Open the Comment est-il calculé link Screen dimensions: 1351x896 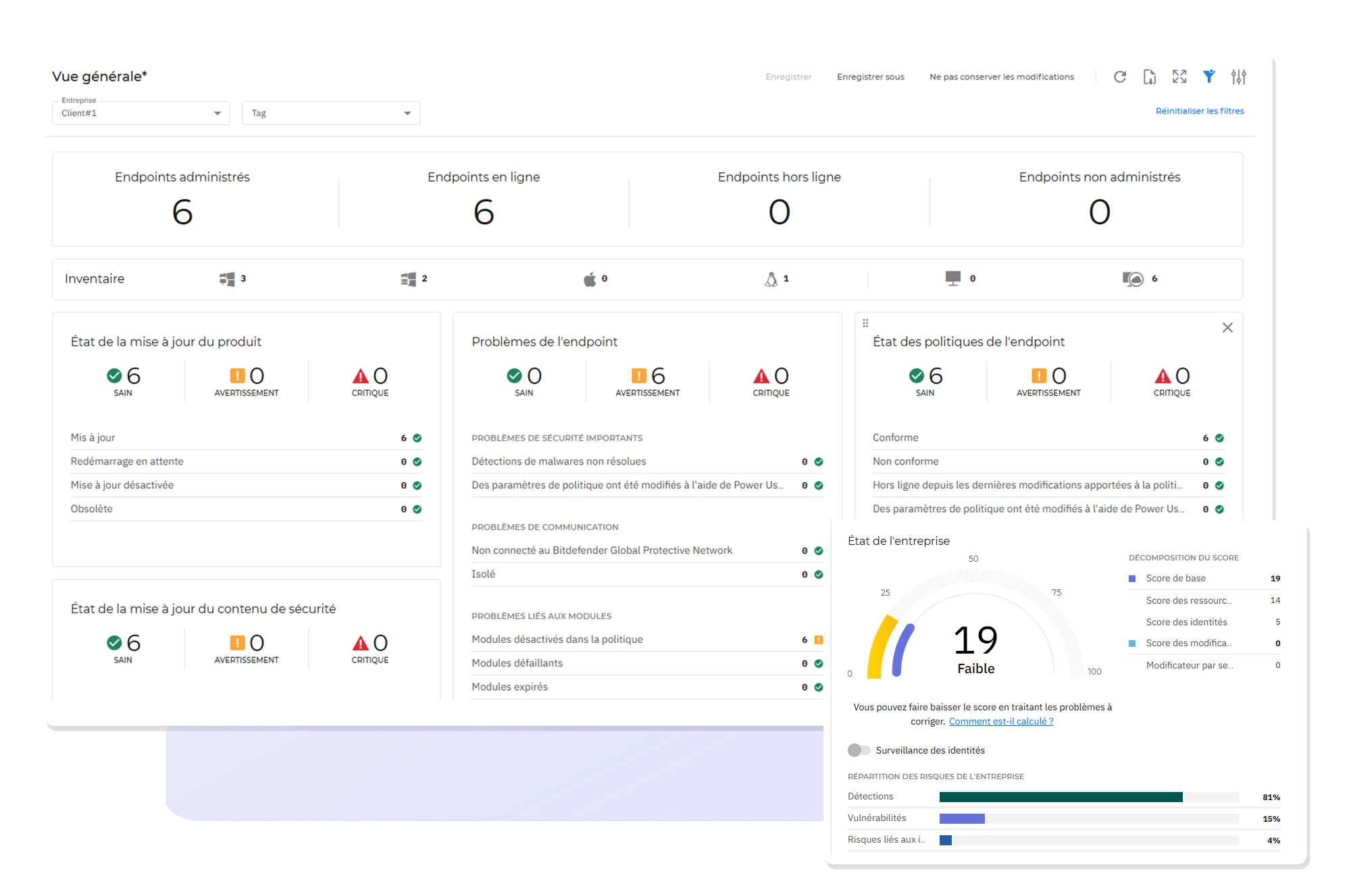tap(1000, 720)
